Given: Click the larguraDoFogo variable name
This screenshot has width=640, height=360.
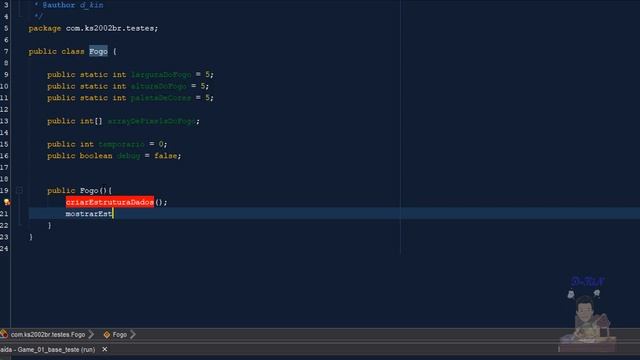Looking at the screenshot, I should pos(161,75).
